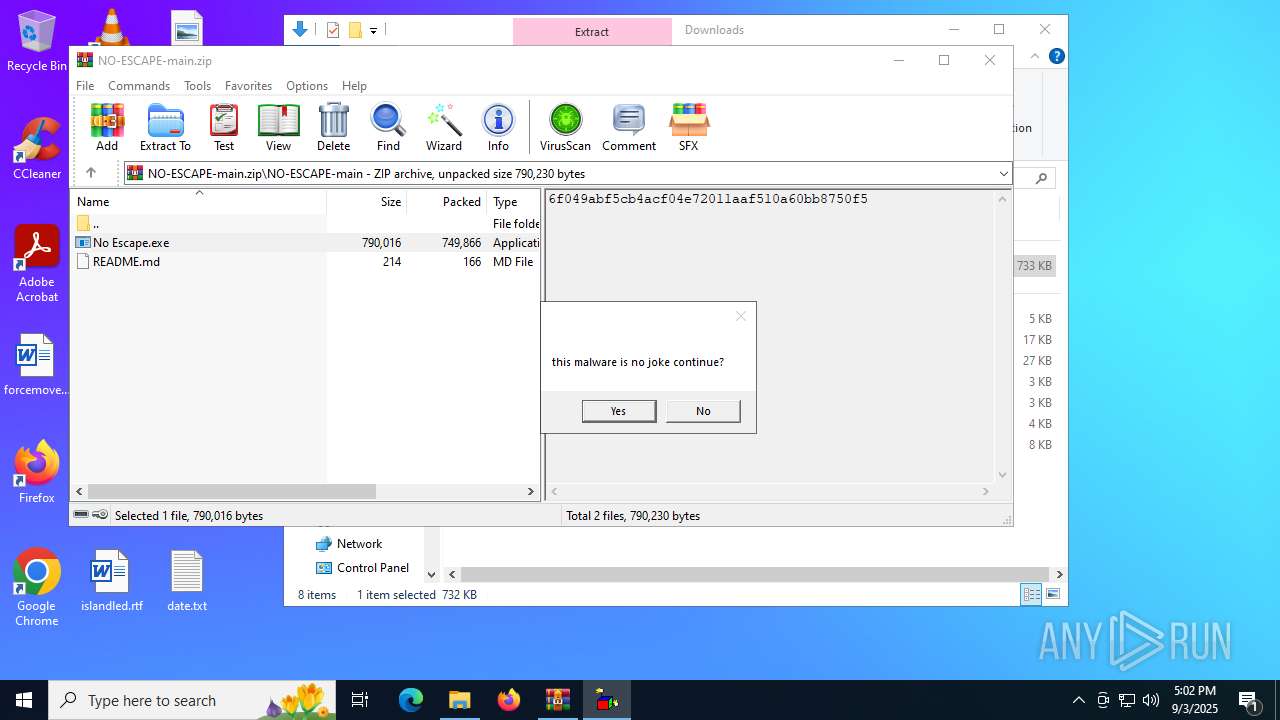Click Yes in the malware warning dialog
Viewport: 1280px width, 720px height.
point(619,411)
